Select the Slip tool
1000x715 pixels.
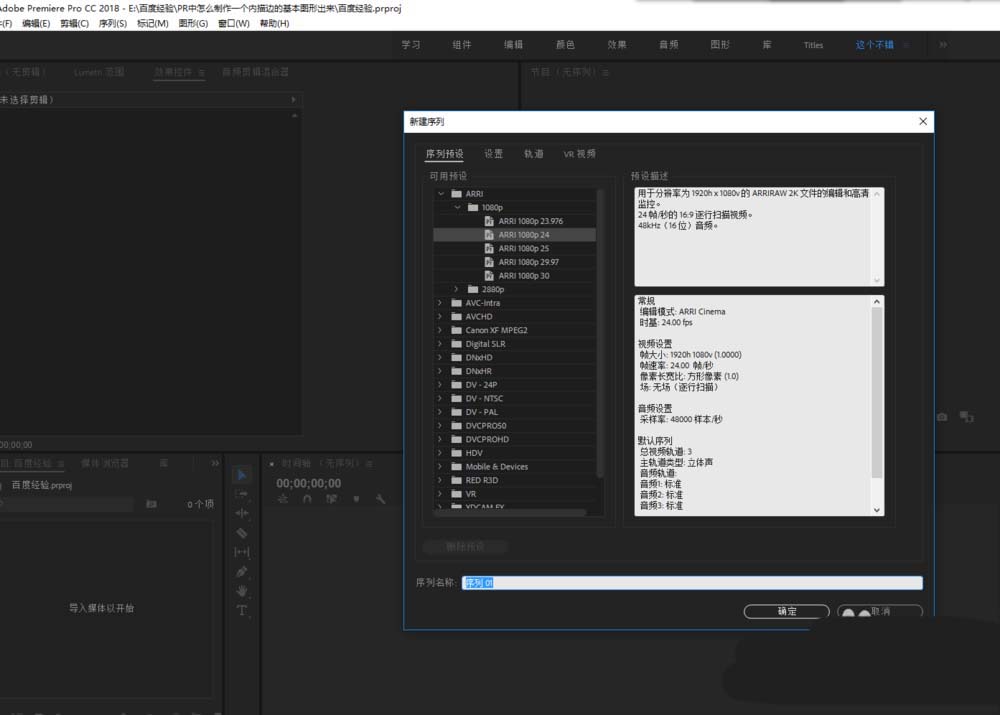(x=242, y=552)
